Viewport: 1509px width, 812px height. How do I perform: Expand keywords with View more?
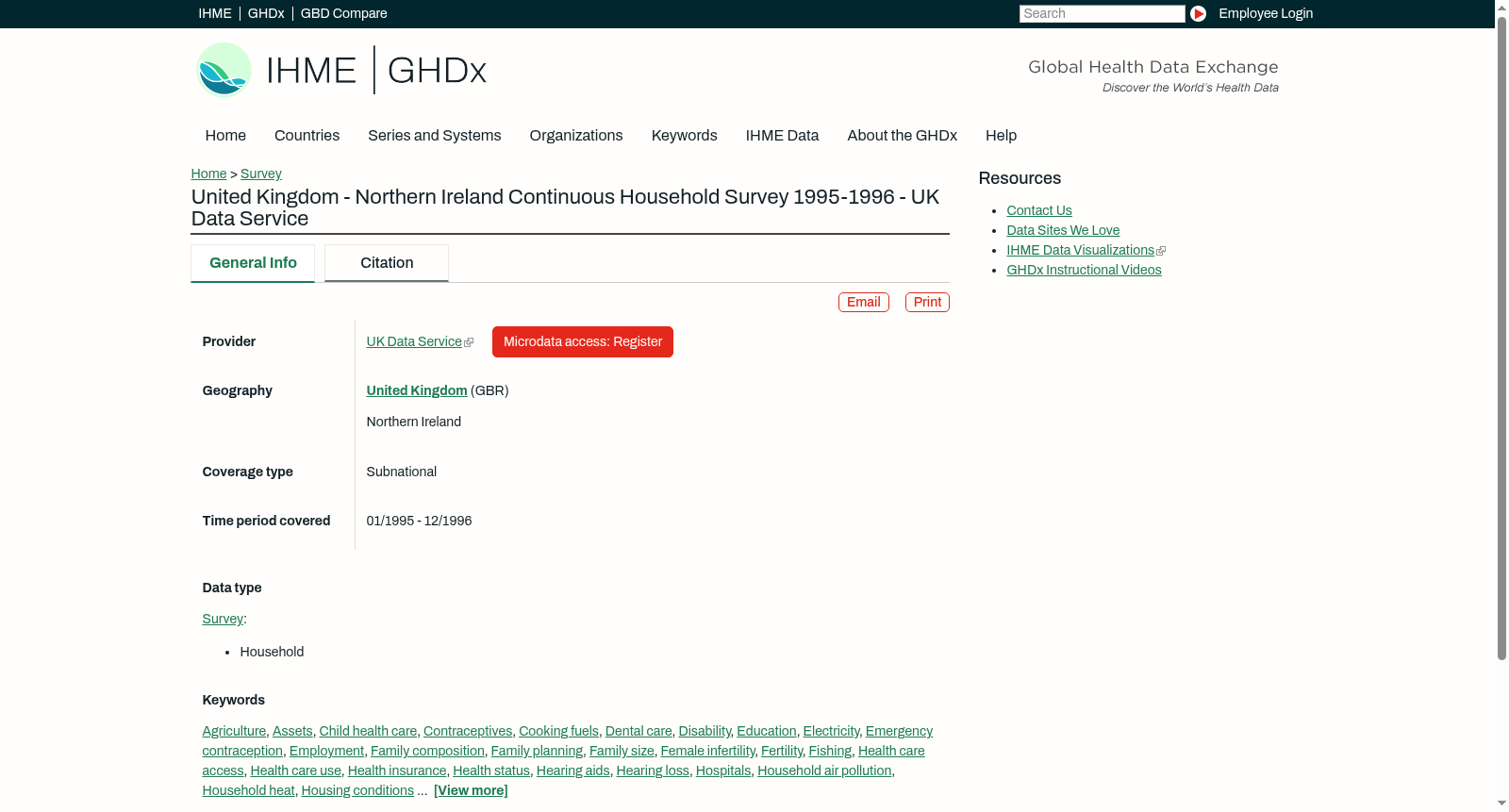(x=471, y=790)
